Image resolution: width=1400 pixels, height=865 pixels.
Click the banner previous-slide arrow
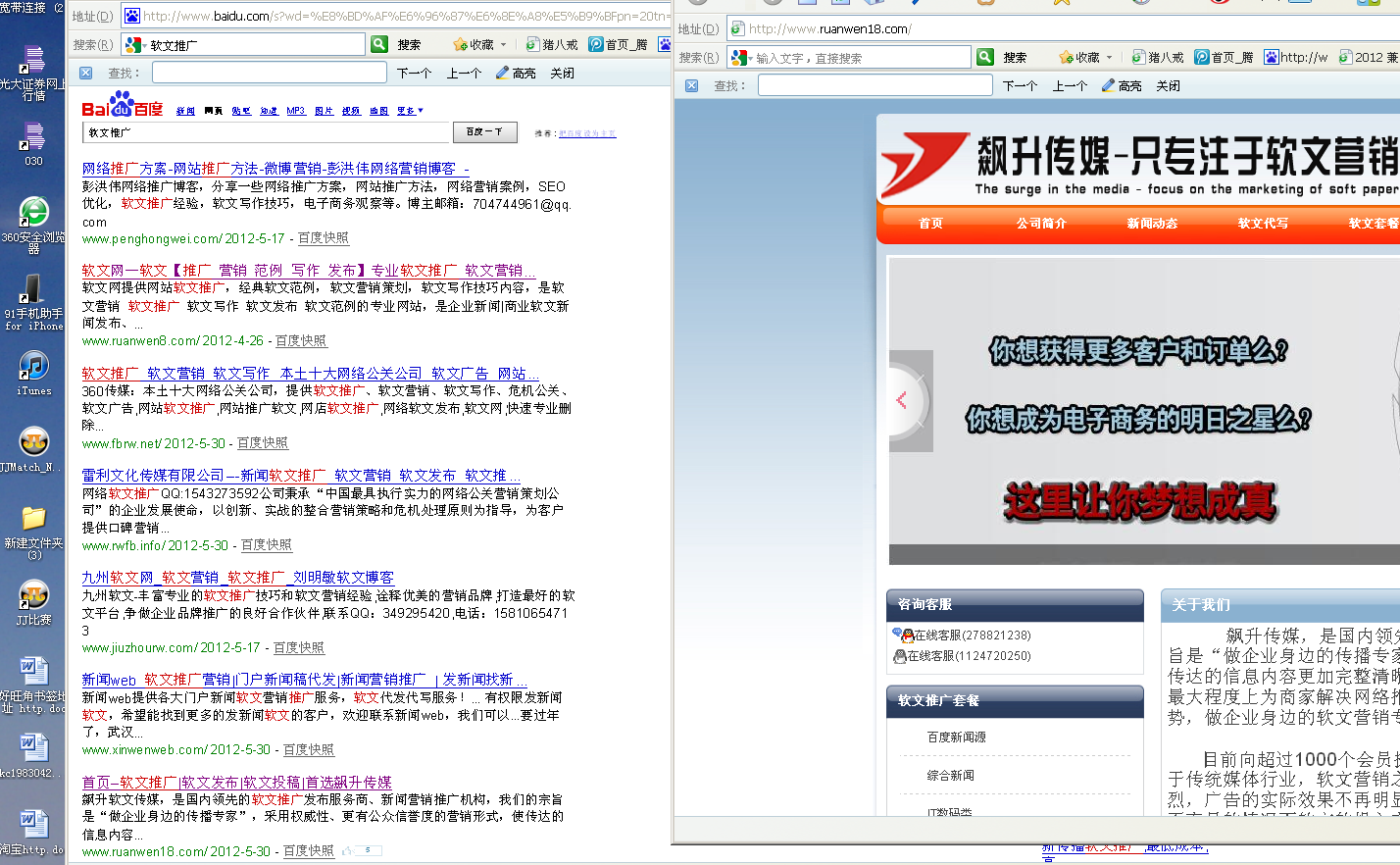[x=903, y=400]
